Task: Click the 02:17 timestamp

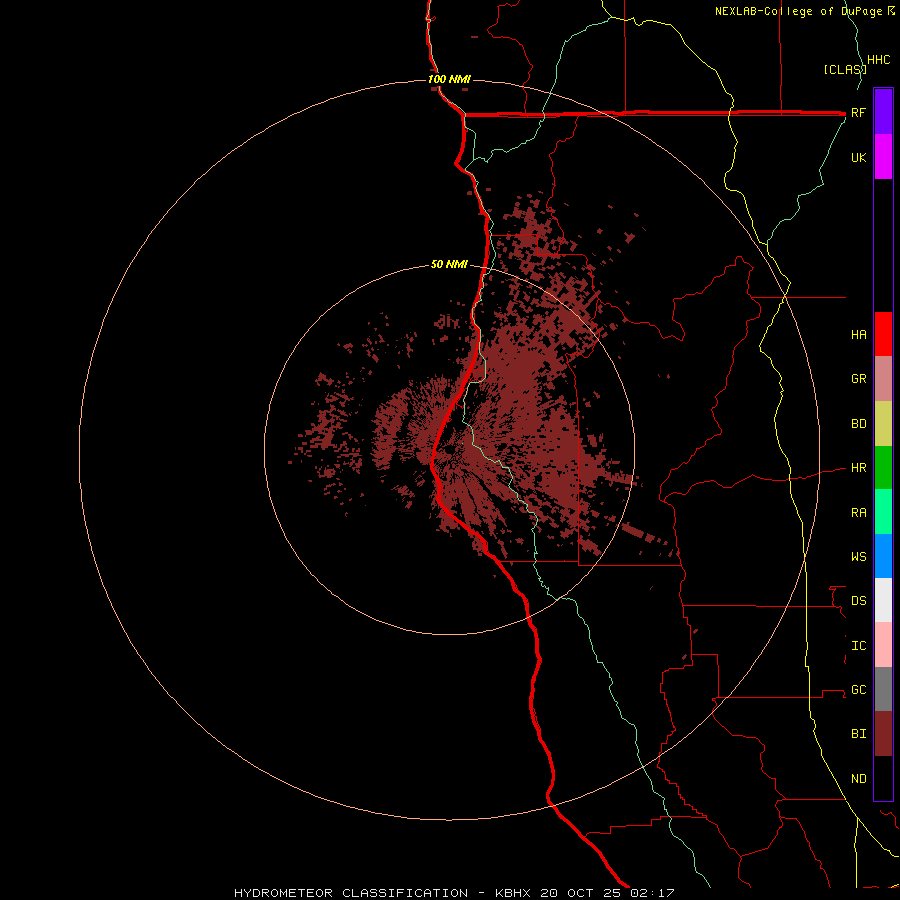Action: [652, 893]
